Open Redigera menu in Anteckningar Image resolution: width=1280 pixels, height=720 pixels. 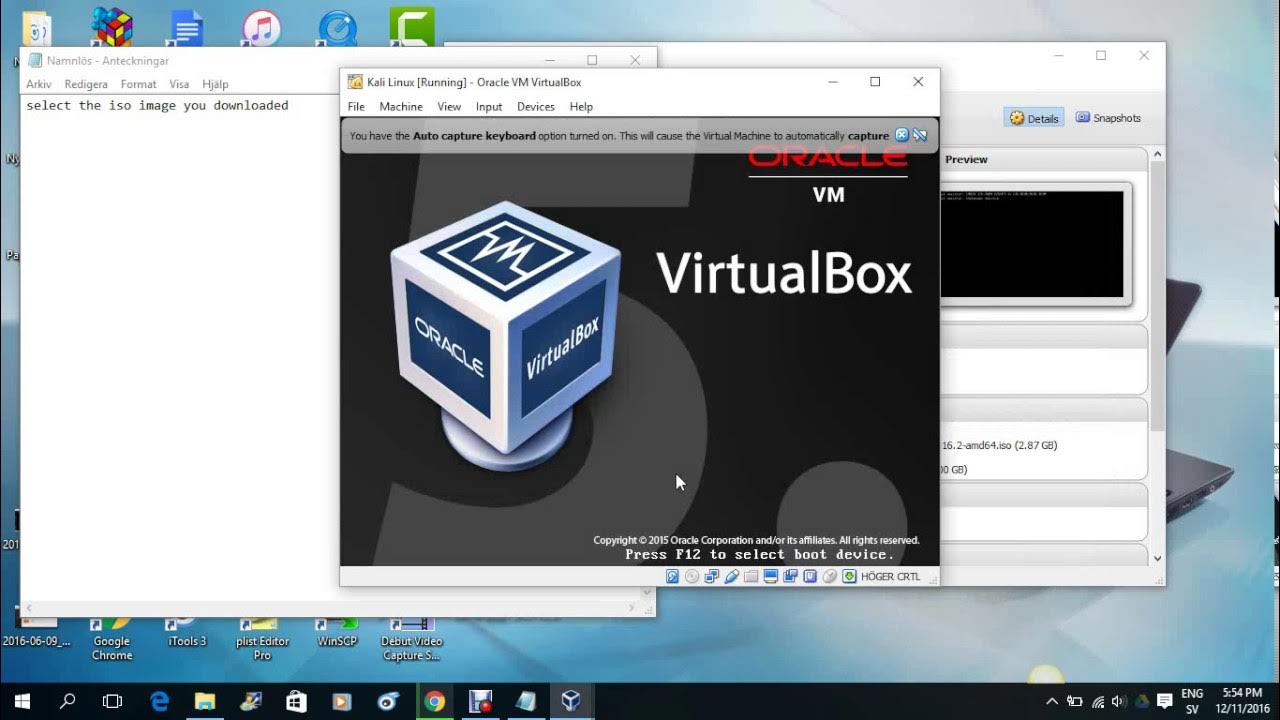coord(86,84)
